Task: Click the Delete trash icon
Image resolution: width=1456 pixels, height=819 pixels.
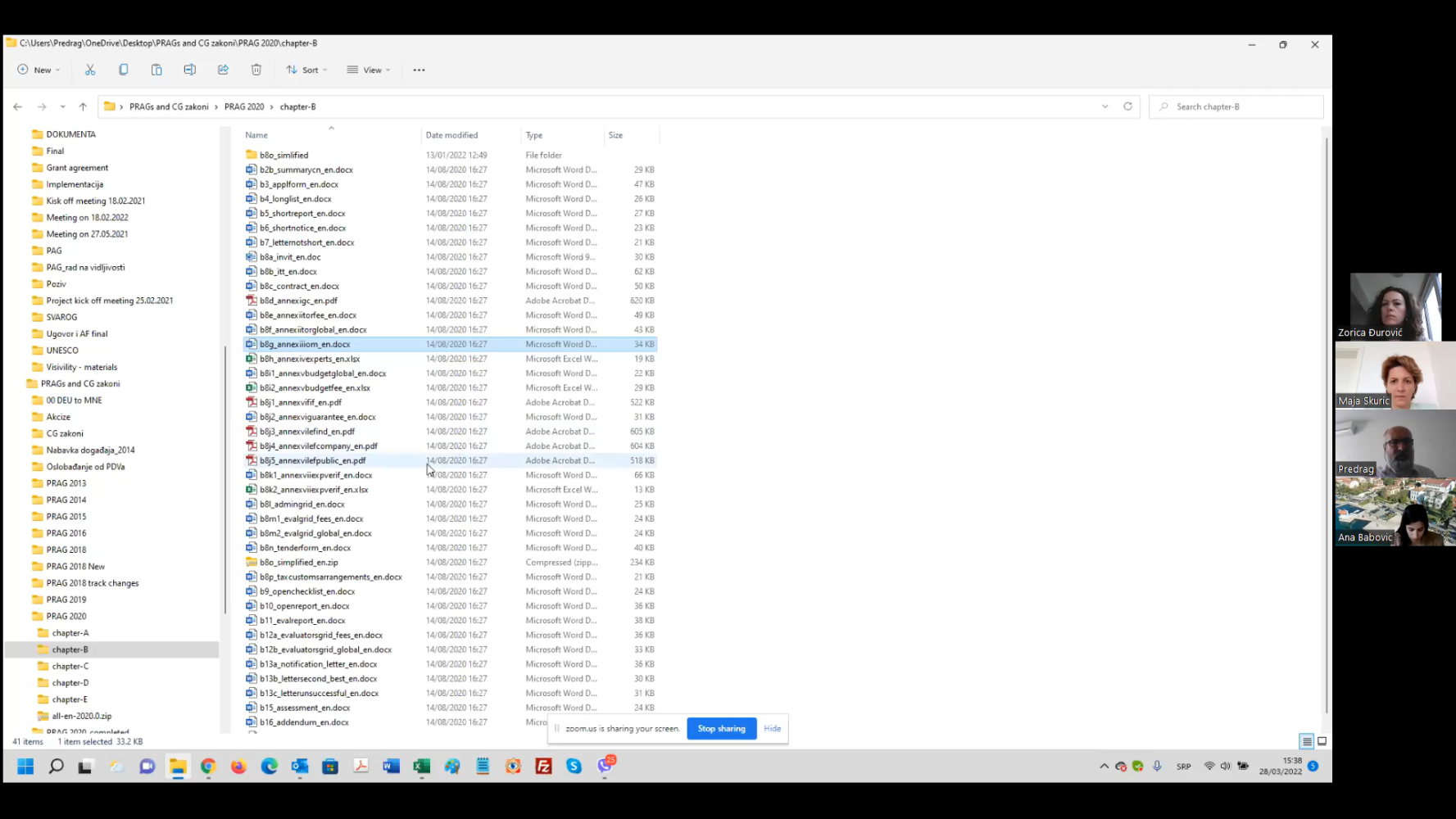Action: point(256,70)
